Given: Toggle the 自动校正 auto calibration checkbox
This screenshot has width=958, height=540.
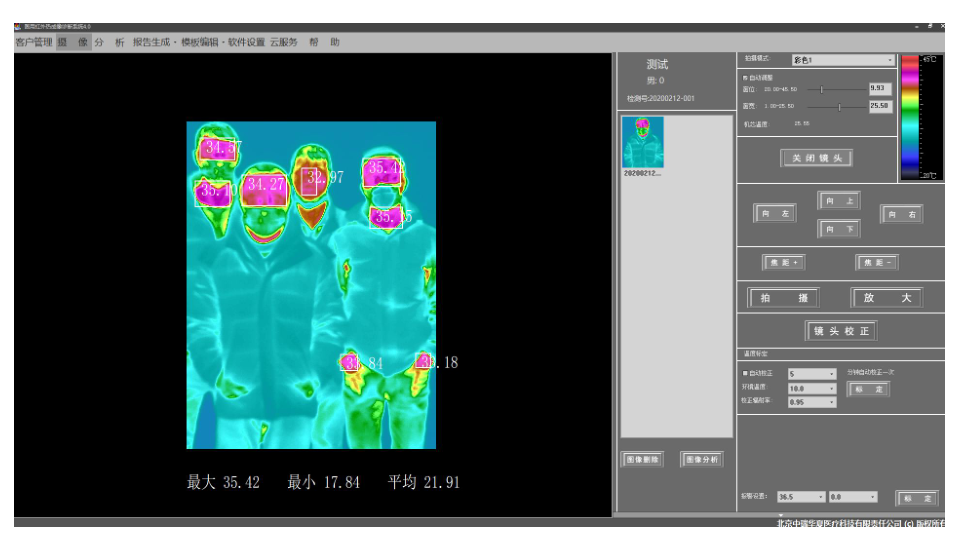Looking at the screenshot, I should click(745, 373).
